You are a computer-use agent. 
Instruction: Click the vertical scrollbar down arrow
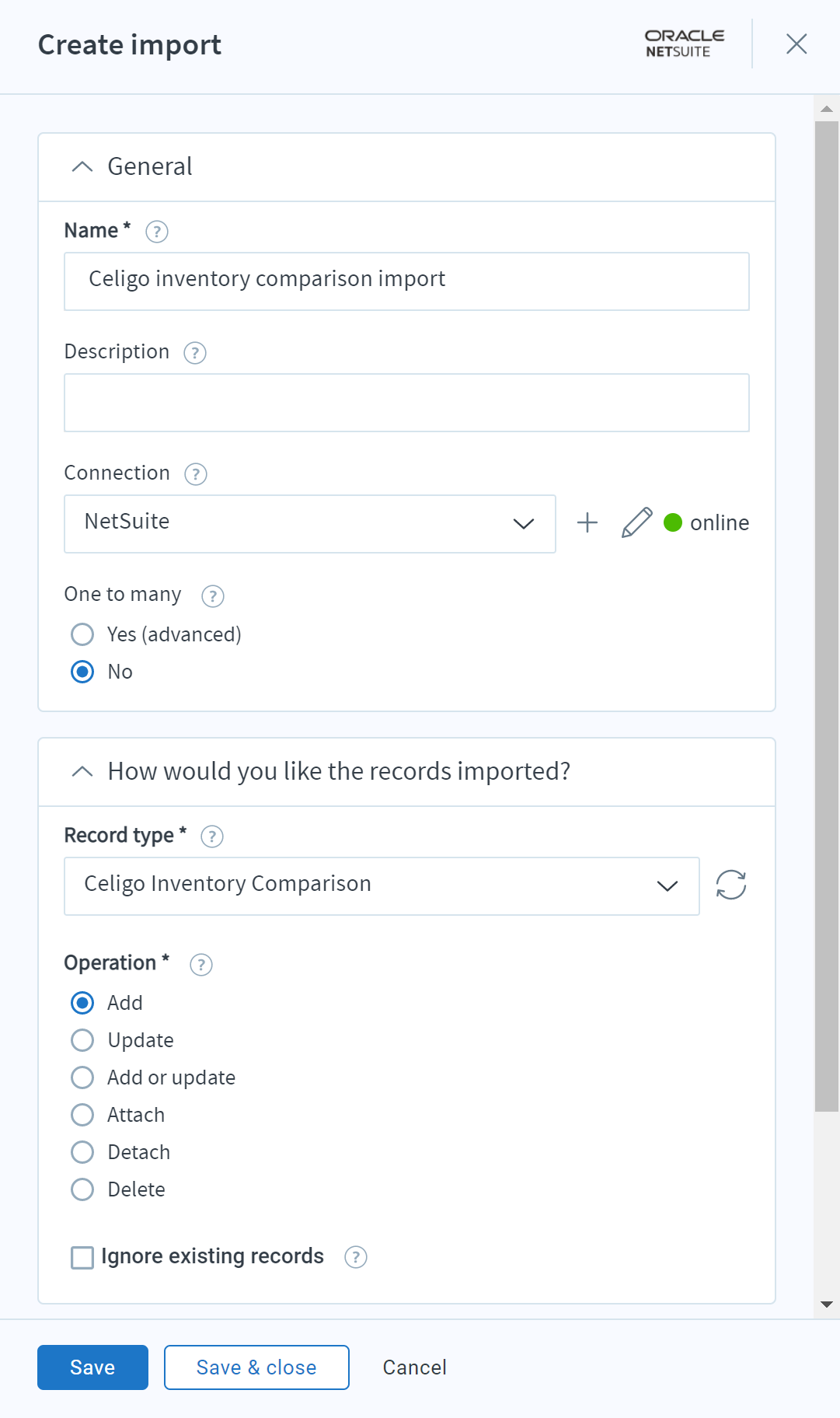coord(827,1304)
